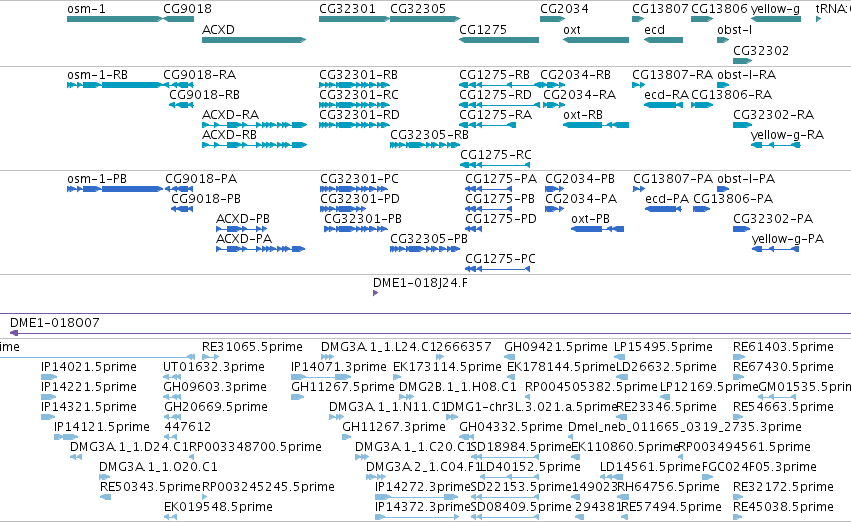
Task: Select the CG9018-PA protein label
Action: [201, 179]
